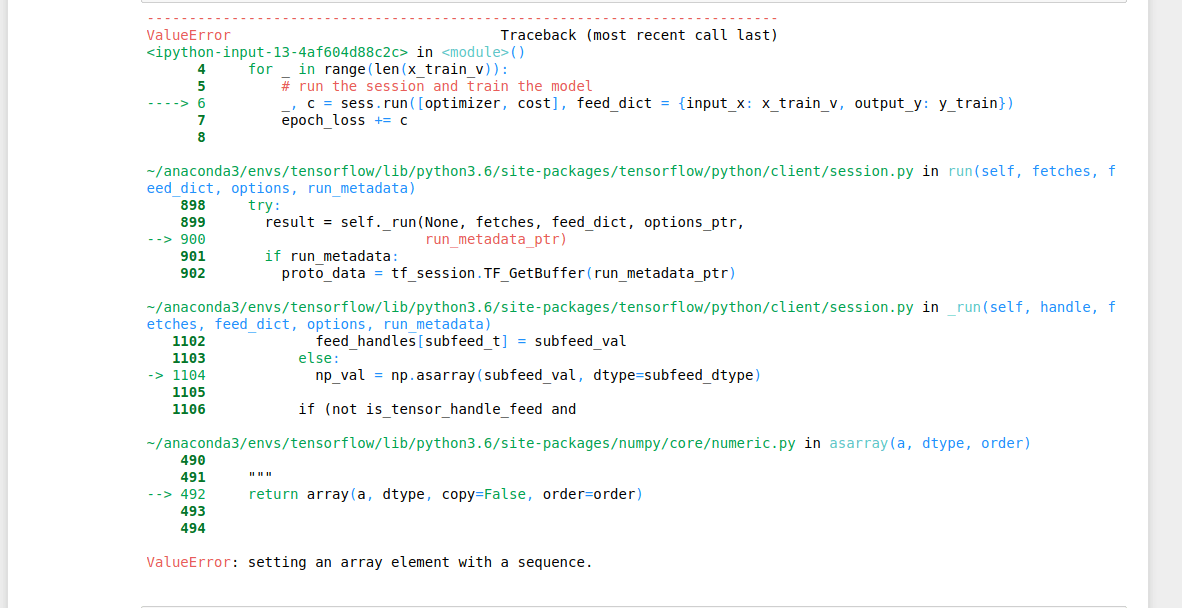Click line 1102 'feed_handles[subfeed_t] = subfeed_val'
This screenshot has height=608, width=1182.
pyautogui.click(x=471, y=341)
